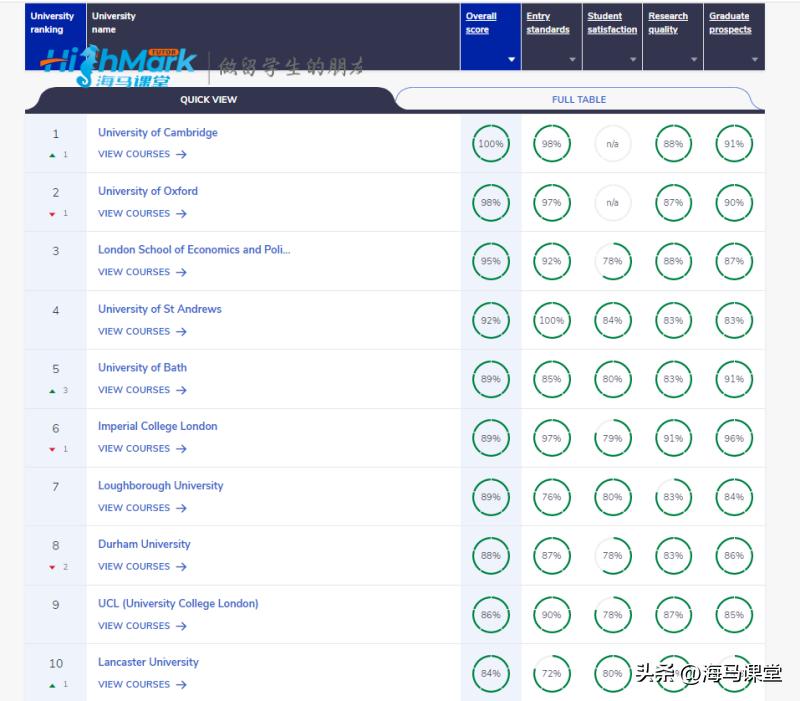The image size is (800, 701).
Task: Click VIEW COURSES text for UCL
Action: pos(134,626)
